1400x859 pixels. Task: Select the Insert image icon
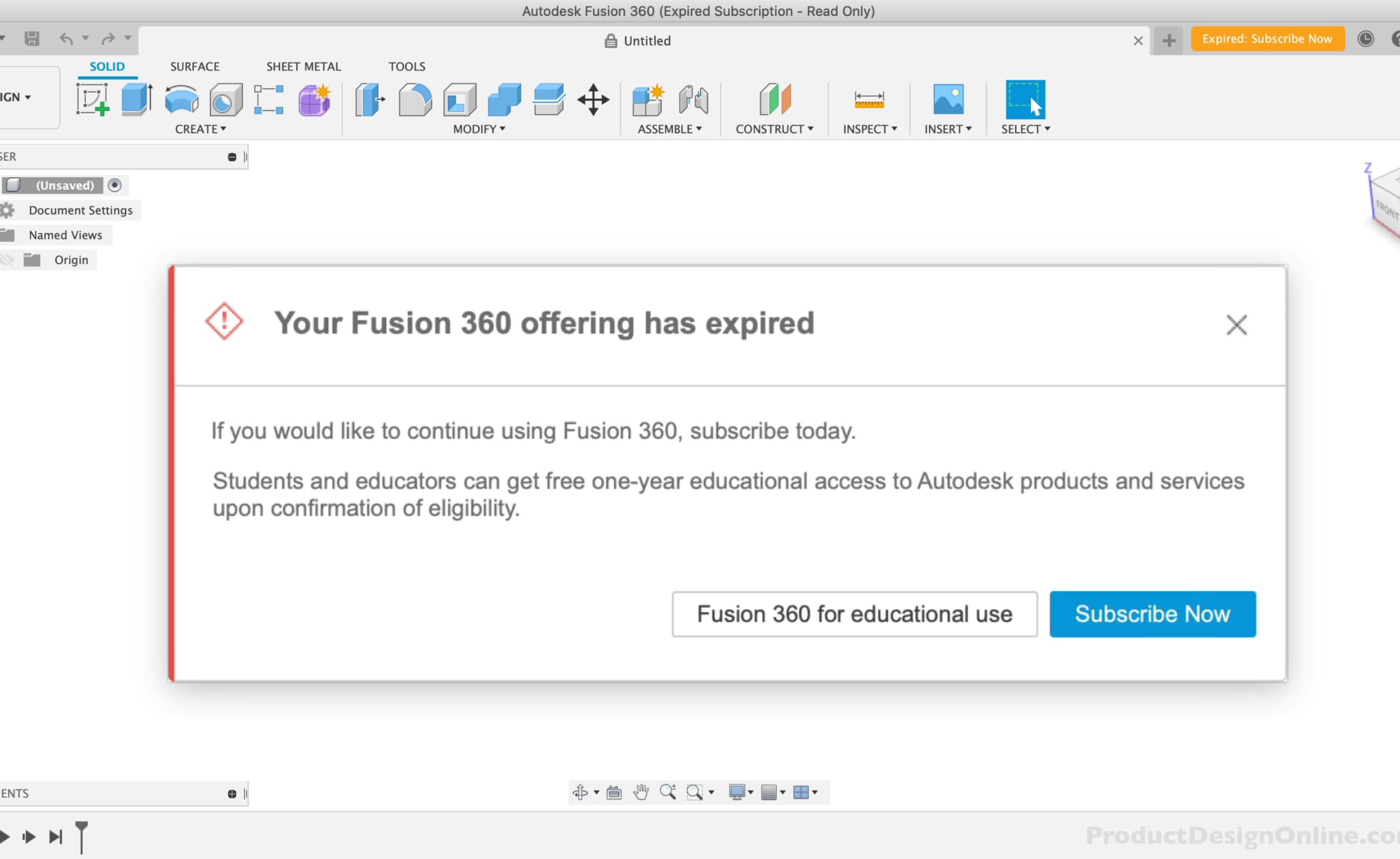coord(948,100)
